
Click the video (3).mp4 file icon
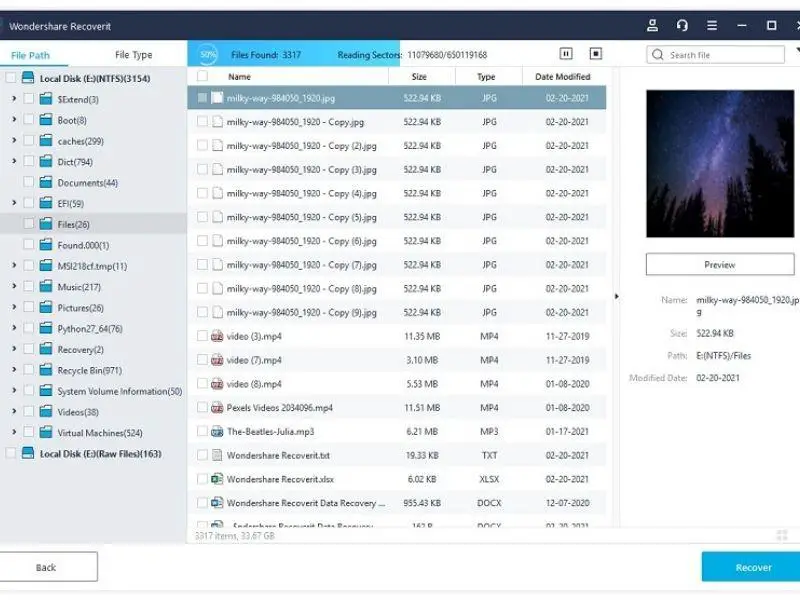217,336
